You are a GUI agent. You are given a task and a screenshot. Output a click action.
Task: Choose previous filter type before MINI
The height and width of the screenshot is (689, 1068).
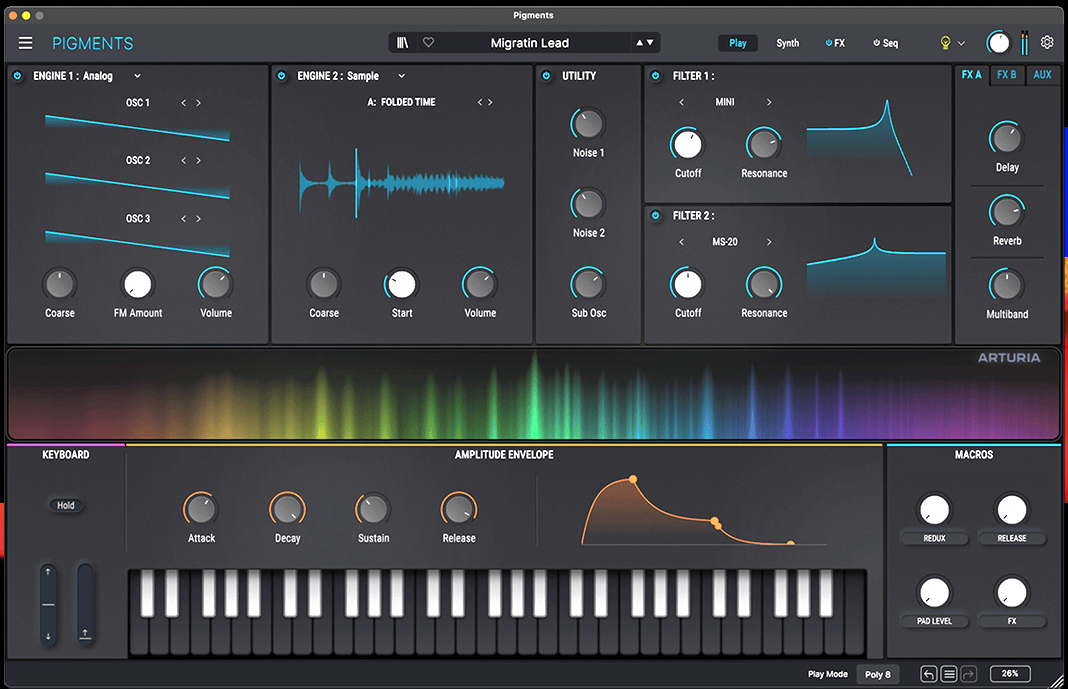point(681,102)
